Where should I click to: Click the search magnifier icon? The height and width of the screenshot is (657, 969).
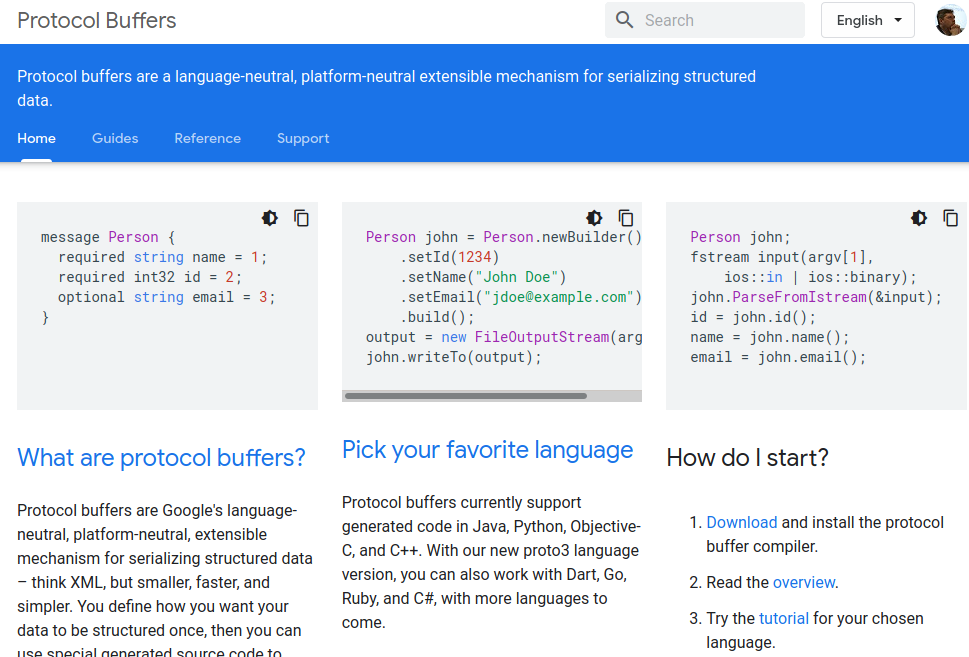click(x=625, y=20)
